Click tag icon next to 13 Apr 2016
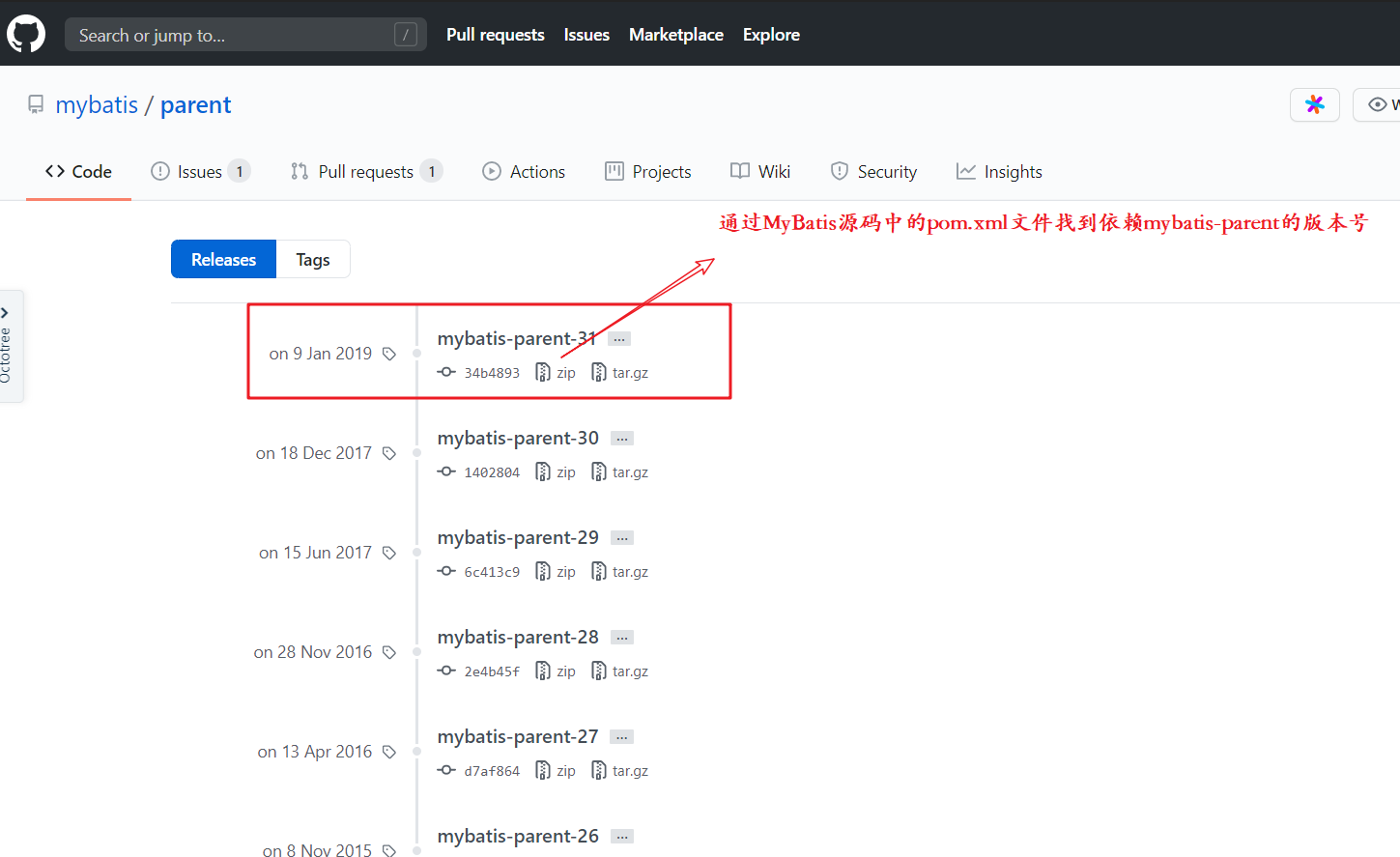Image resolution: width=1400 pixels, height=857 pixels. [389, 752]
